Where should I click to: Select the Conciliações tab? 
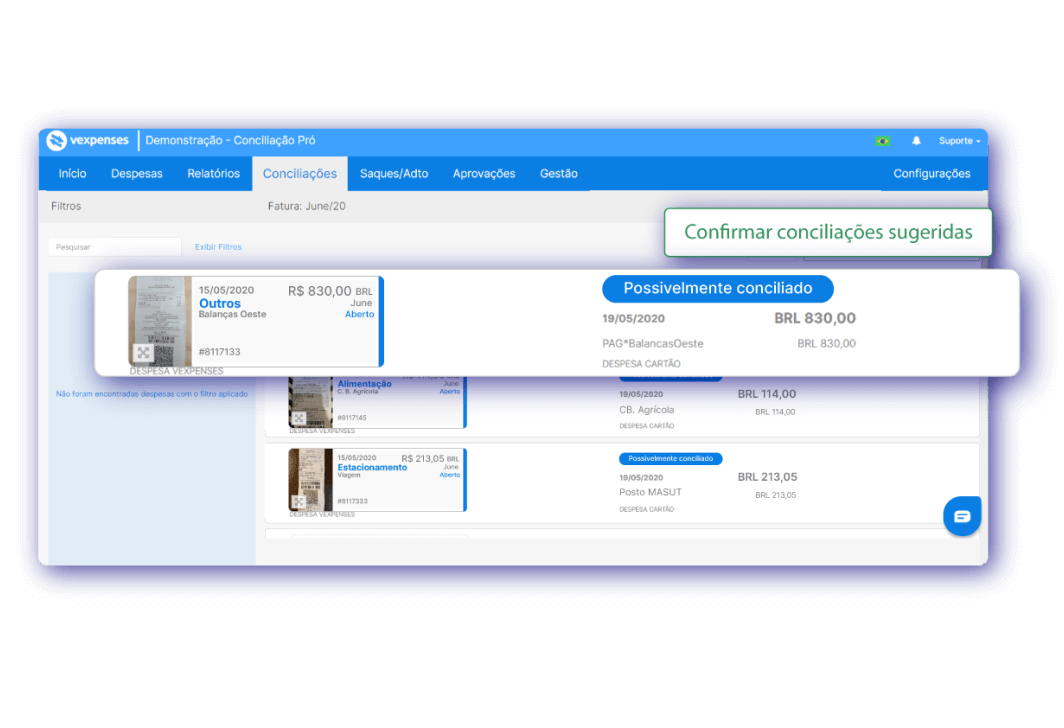[300, 174]
